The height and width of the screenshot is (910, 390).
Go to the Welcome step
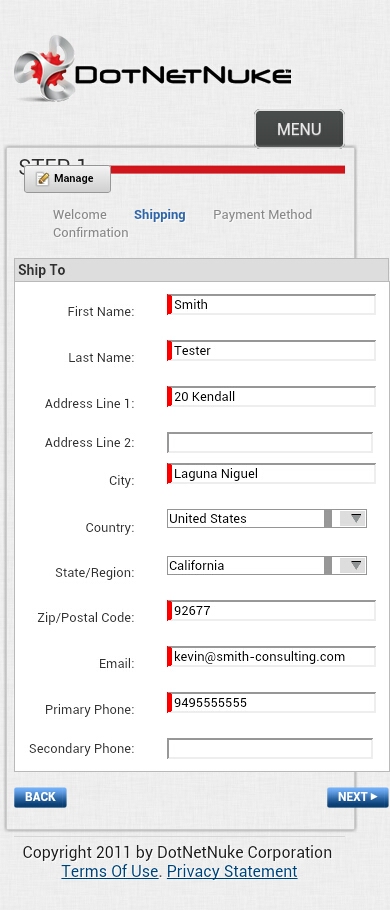(x=80, y=214)
